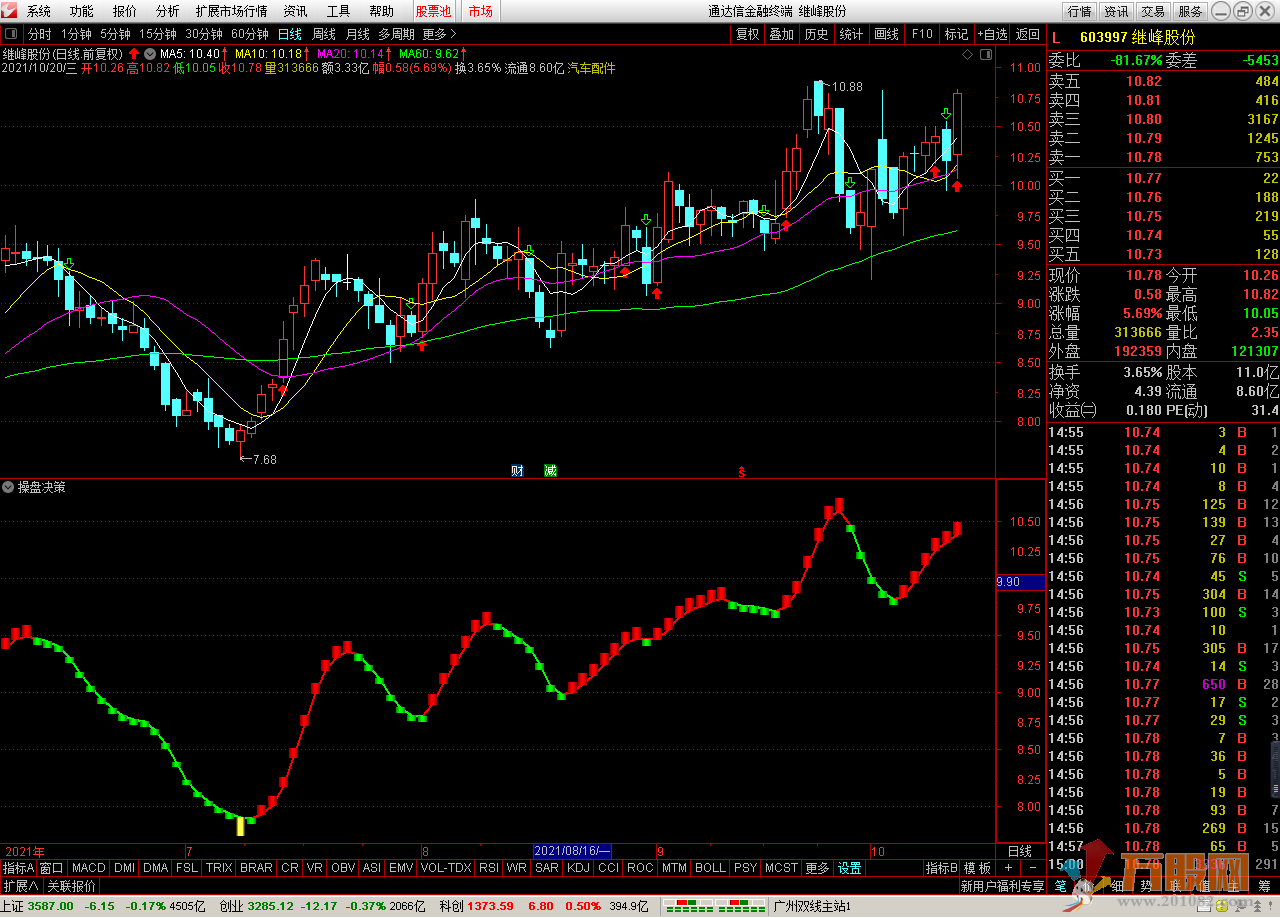Open the 模板 template selector

click(x=977, y=868)
